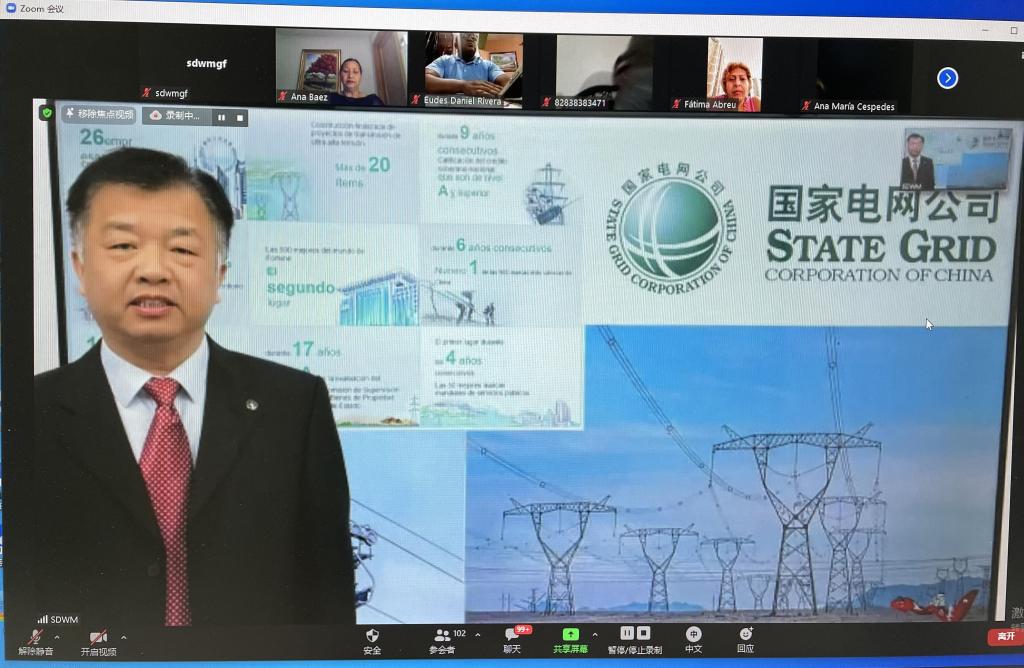
Task: Show next participants with the blue arrow
Action: [947, 78]
